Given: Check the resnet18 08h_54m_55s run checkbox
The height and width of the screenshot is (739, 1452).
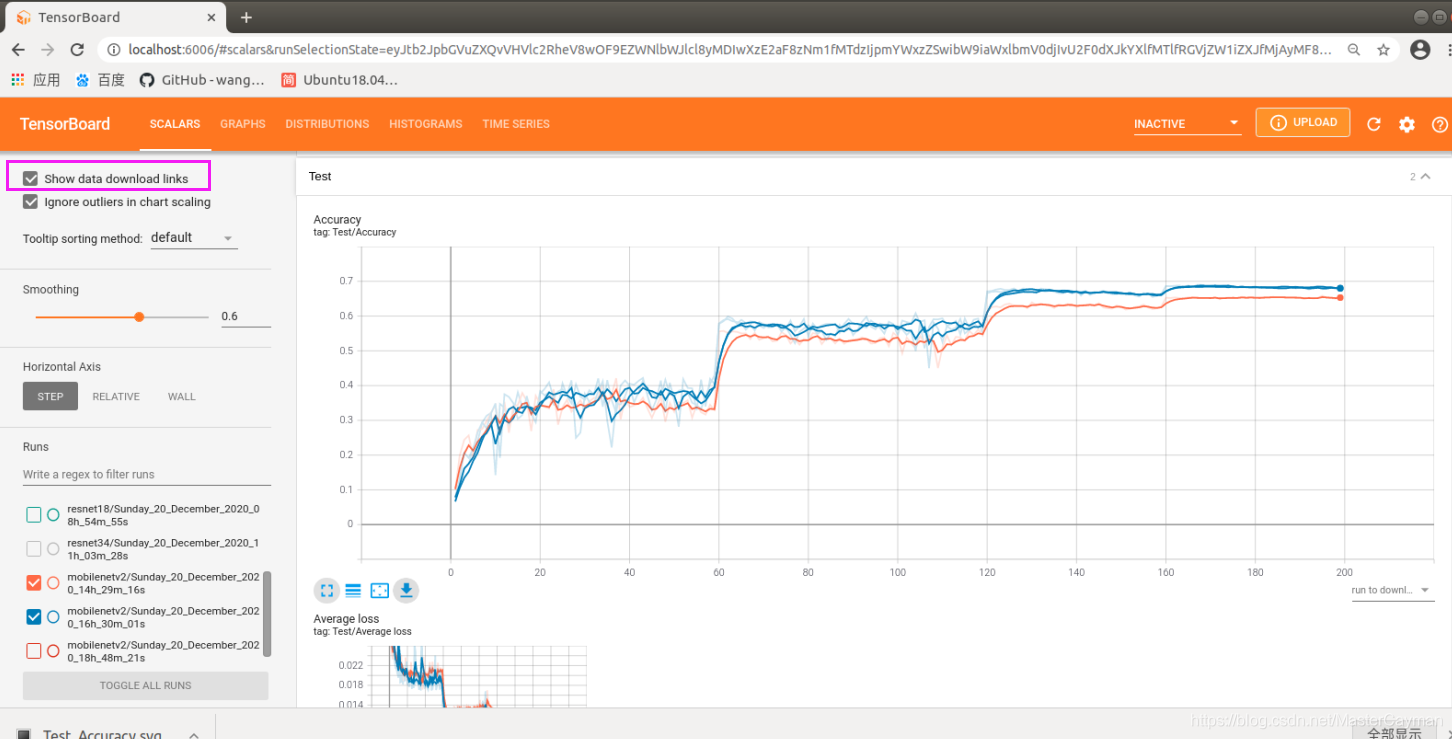Looking at the screenshot, I should 33,515.
